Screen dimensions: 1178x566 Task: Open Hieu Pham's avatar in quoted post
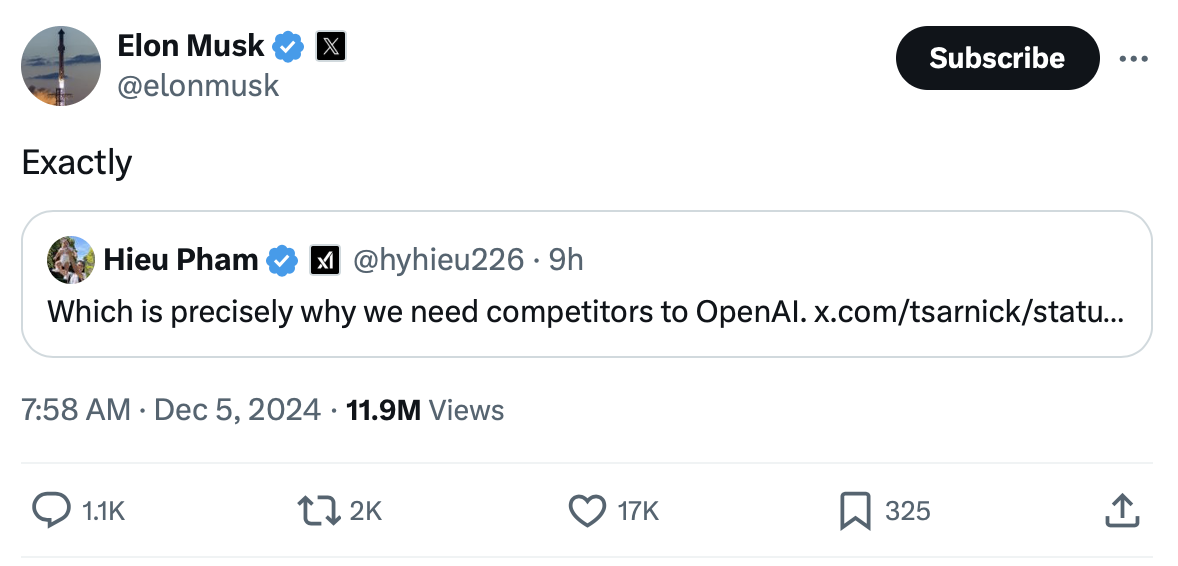(70, 261)
